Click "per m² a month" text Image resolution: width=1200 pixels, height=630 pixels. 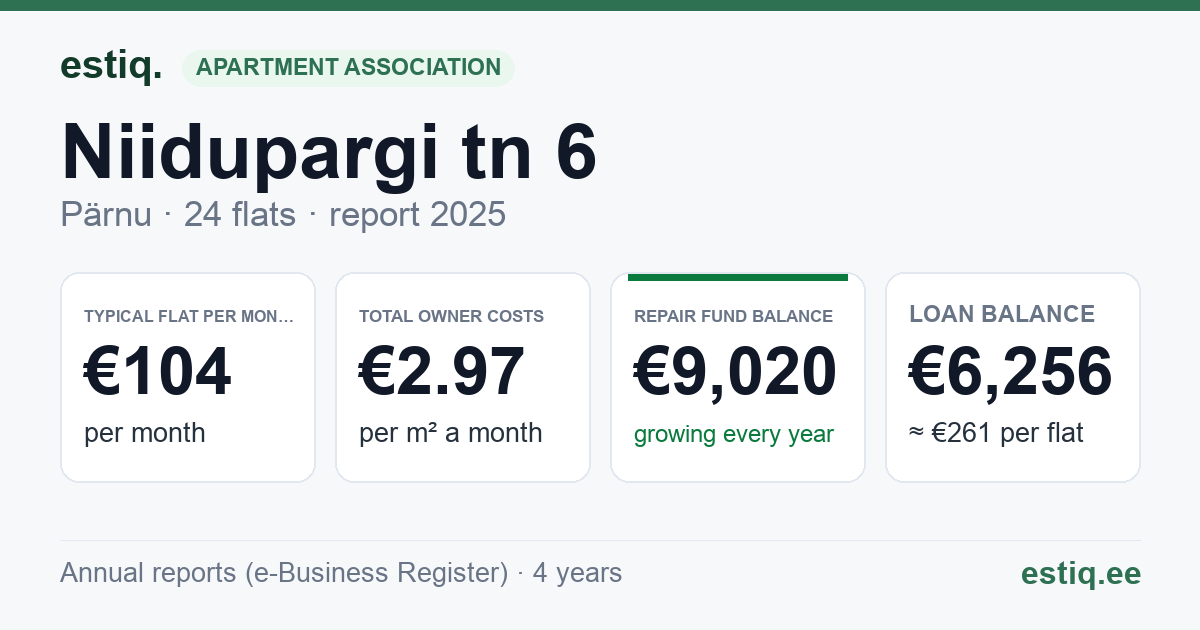tap(451, 433)
